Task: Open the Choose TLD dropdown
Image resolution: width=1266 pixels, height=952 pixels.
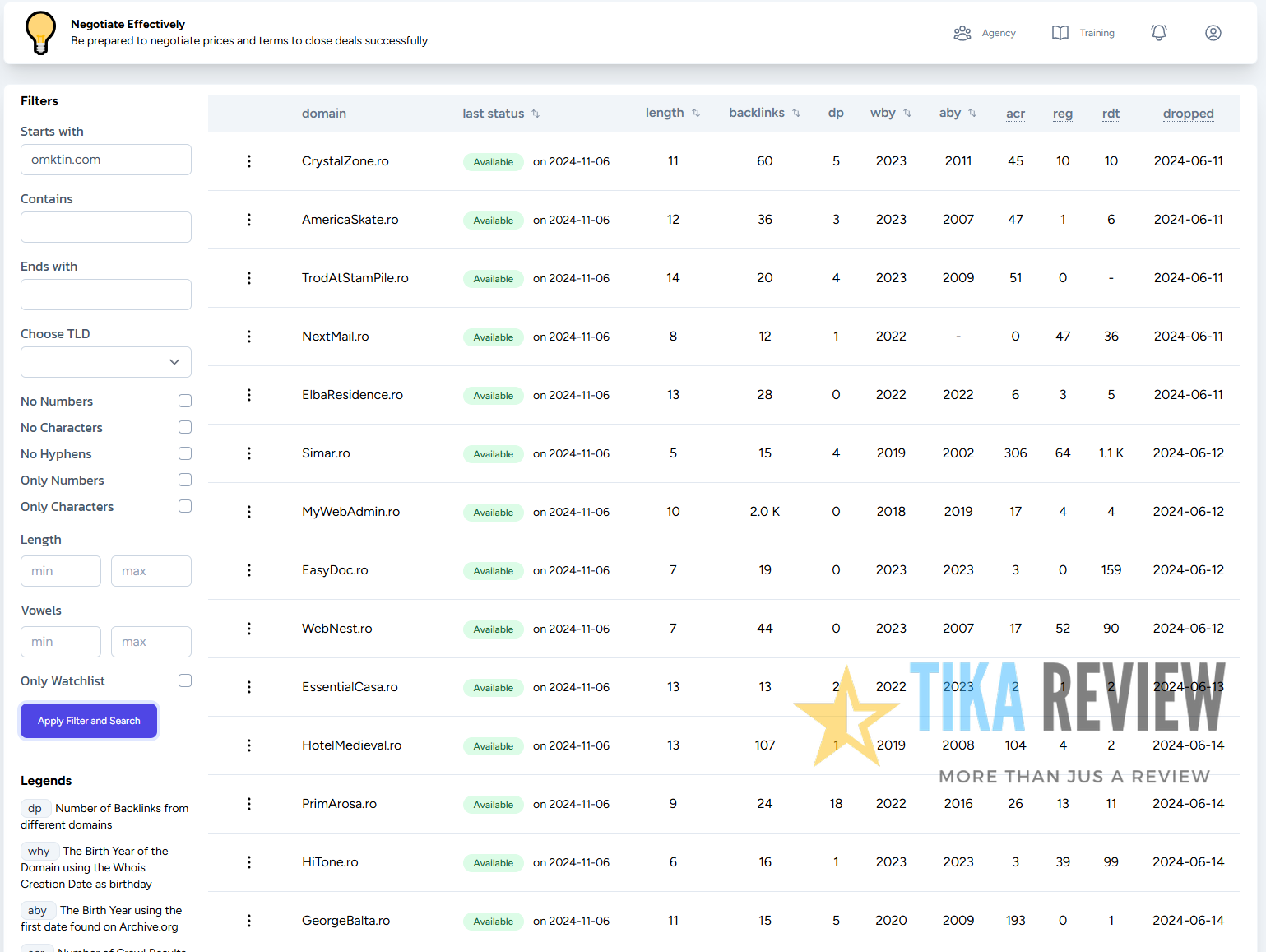Action: [x=105, y=362]
